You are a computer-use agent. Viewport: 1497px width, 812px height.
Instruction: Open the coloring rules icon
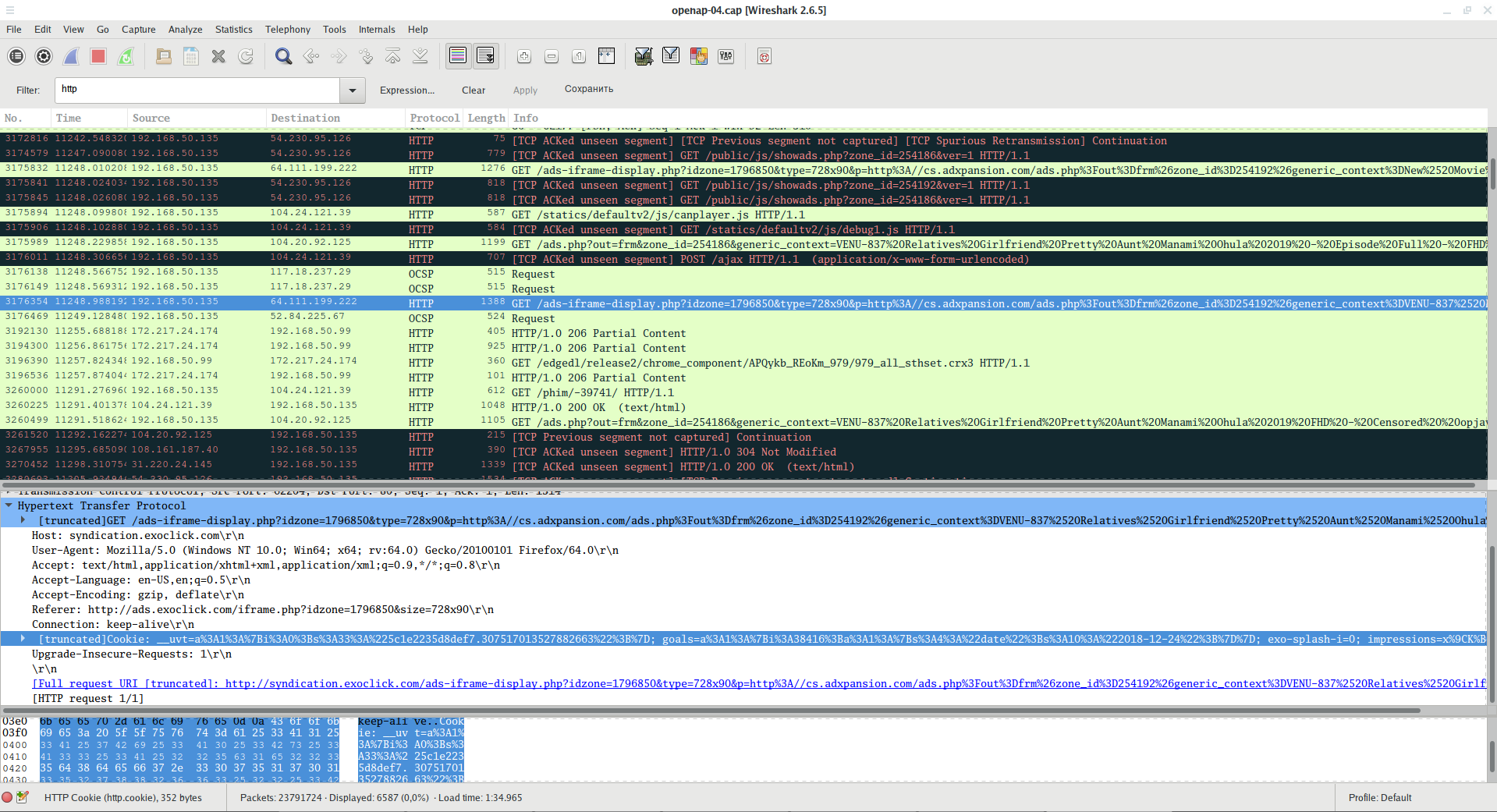[698, 56]
